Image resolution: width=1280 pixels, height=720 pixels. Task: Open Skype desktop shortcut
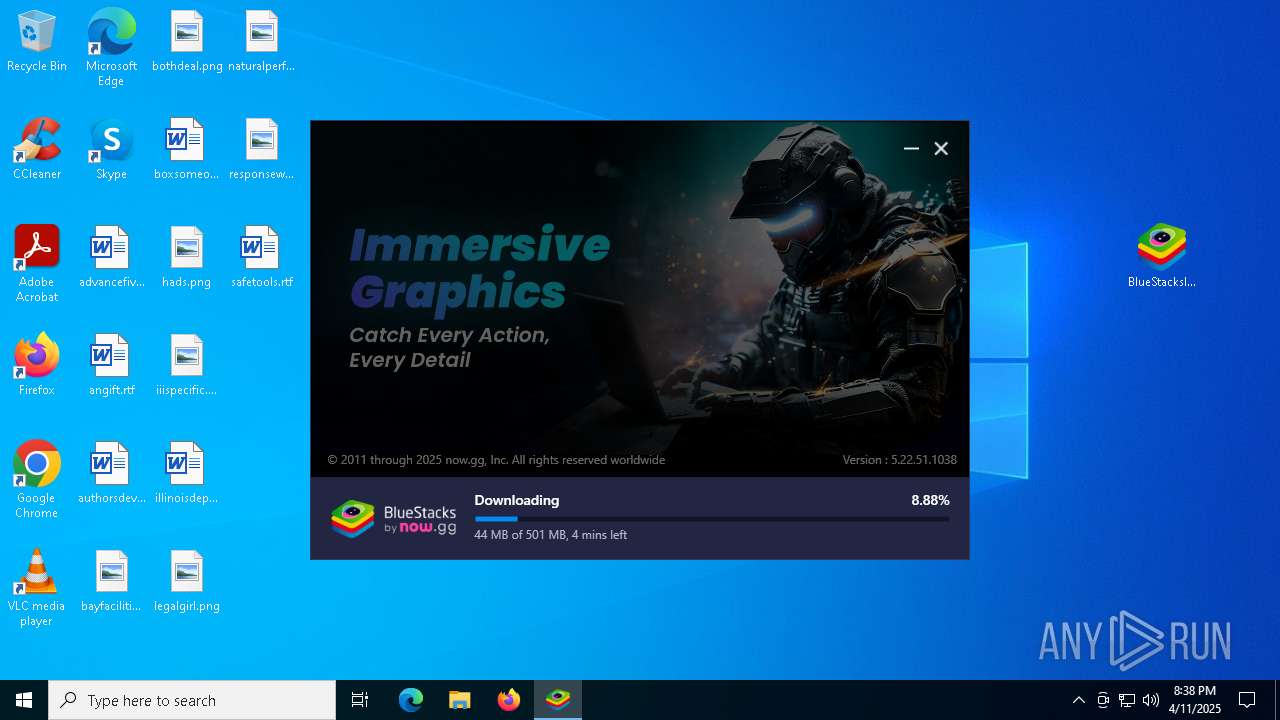[111, 149]
